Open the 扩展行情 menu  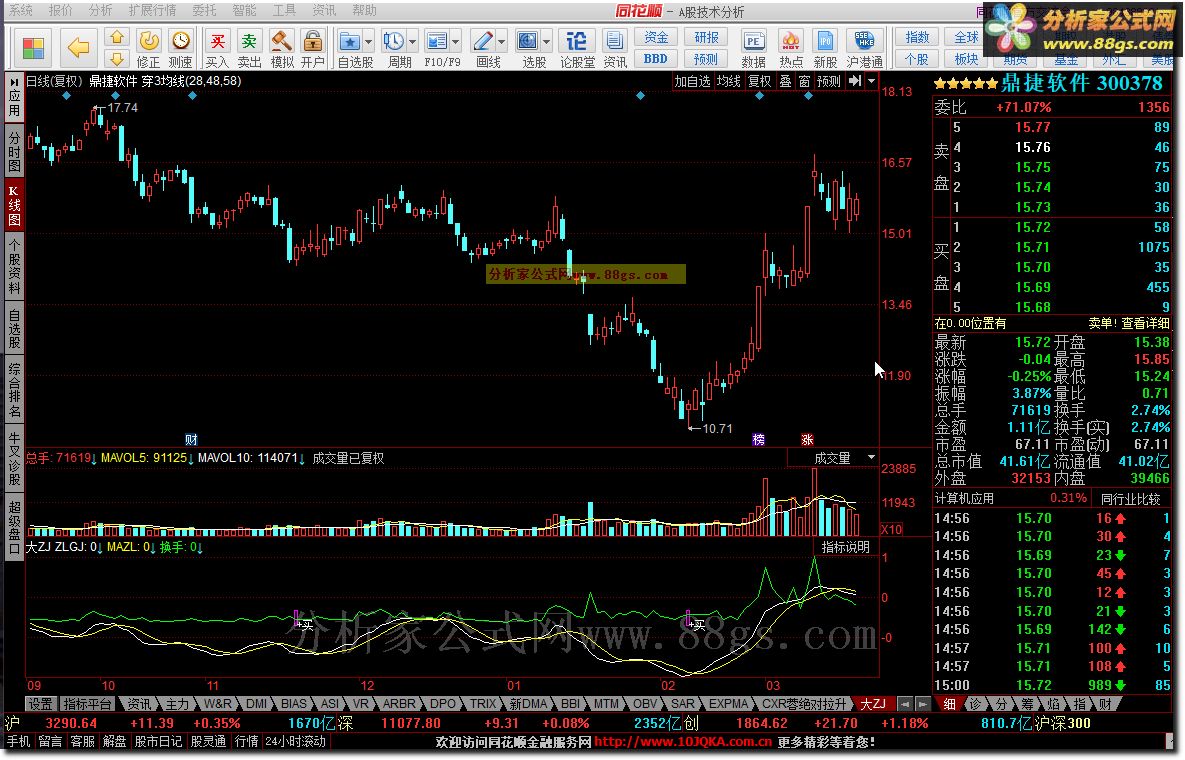point(152,11)
